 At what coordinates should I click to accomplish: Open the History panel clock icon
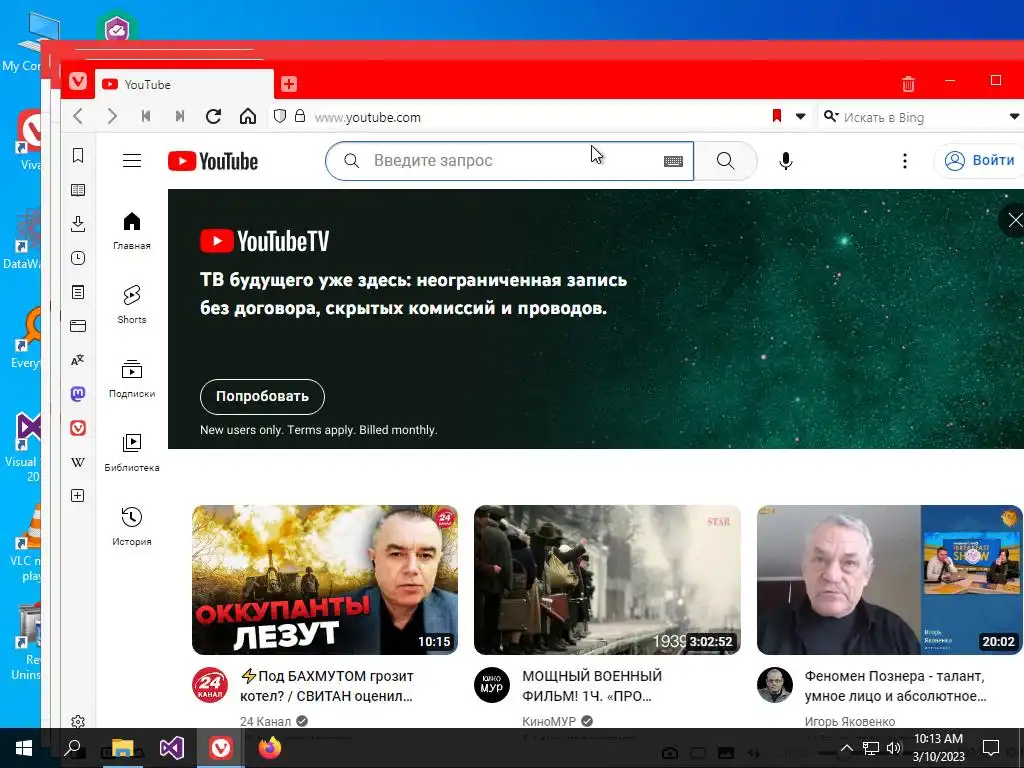[78, 258]
